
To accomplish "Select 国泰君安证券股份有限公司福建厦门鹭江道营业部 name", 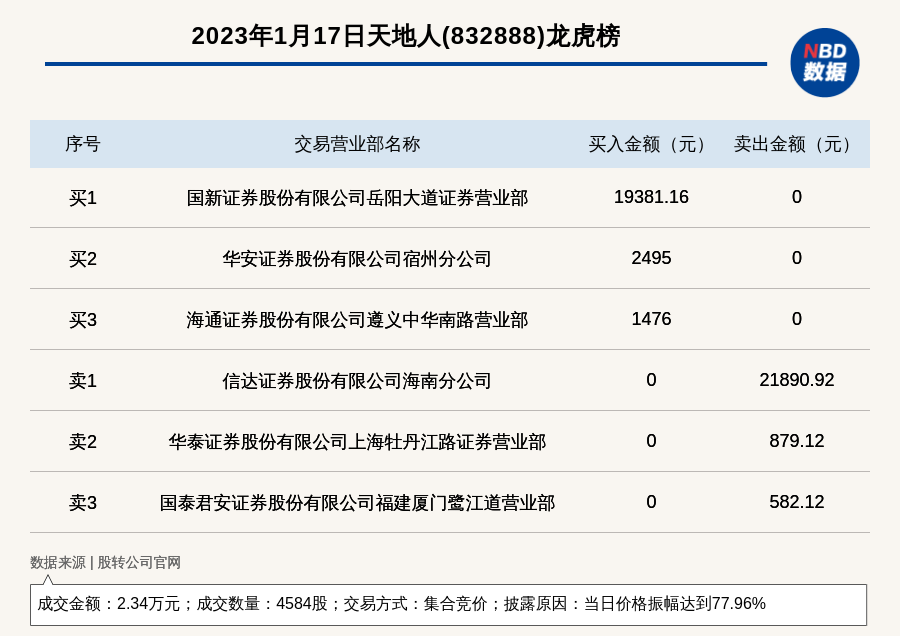I will pyautogui.click(x=357, y=503).
